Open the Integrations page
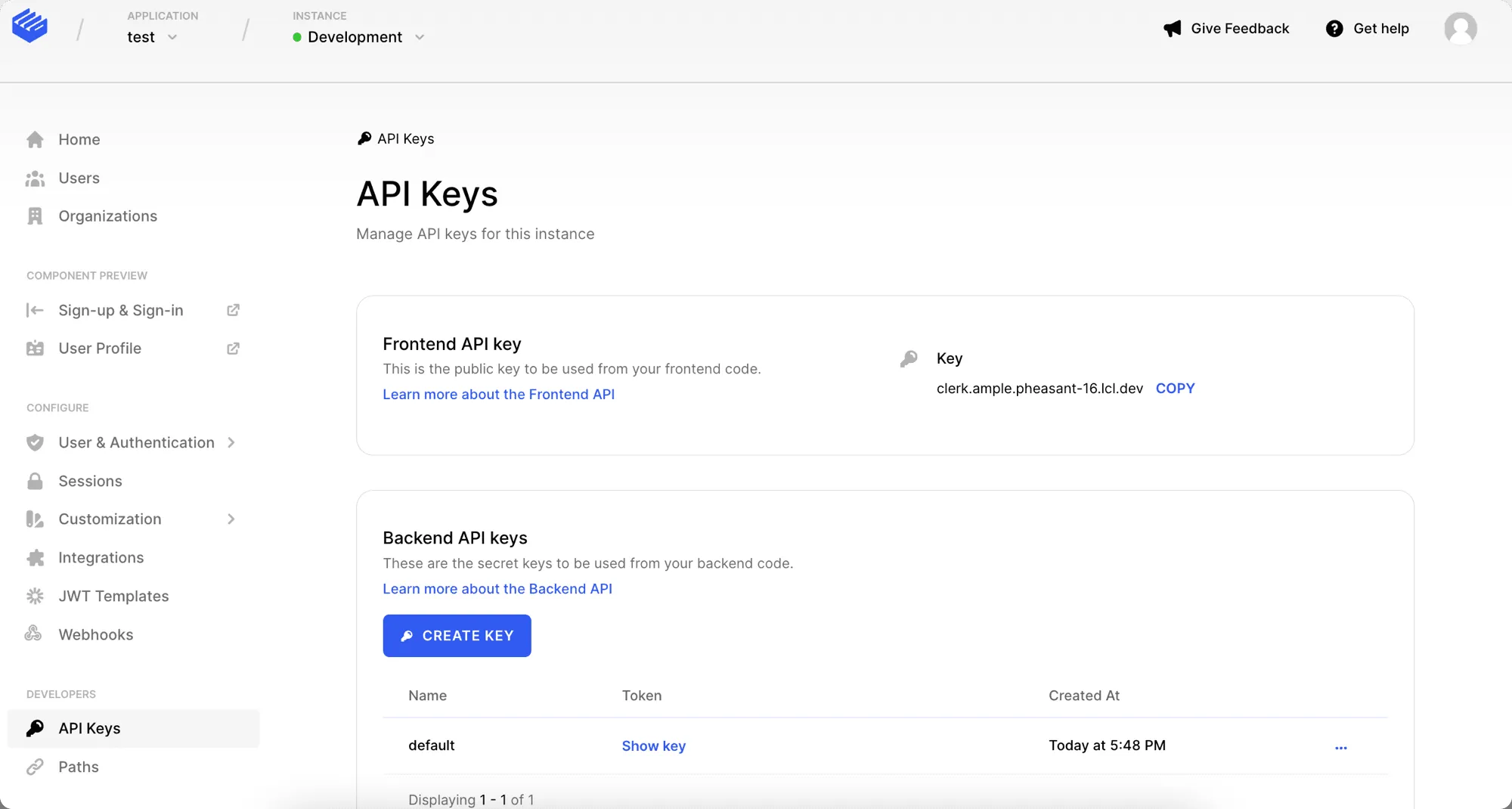This screenshot has height=809, width=1512. point(101,558)
